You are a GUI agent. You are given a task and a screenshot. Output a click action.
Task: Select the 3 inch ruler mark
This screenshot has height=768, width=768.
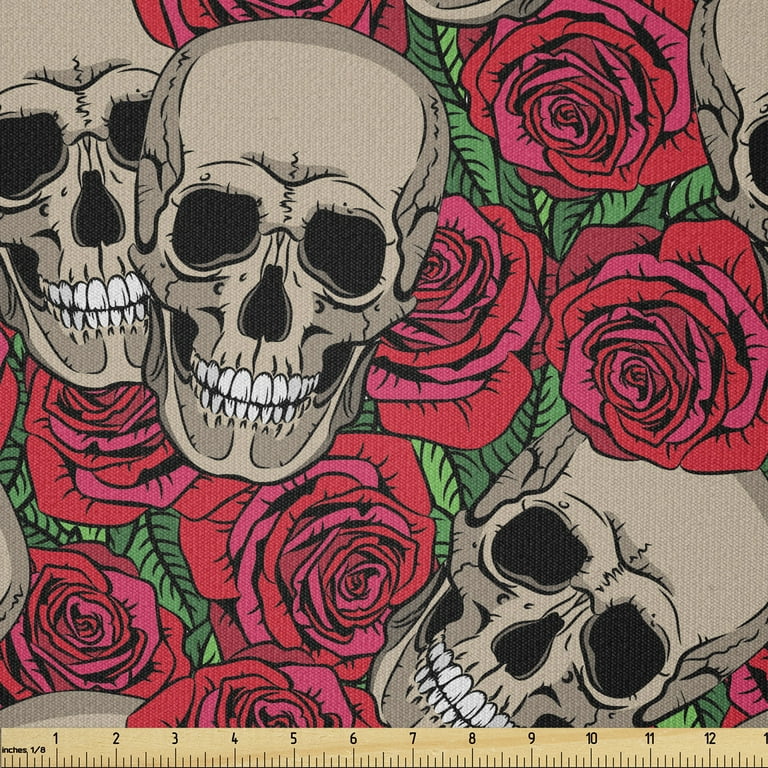[x=175, y=740]
